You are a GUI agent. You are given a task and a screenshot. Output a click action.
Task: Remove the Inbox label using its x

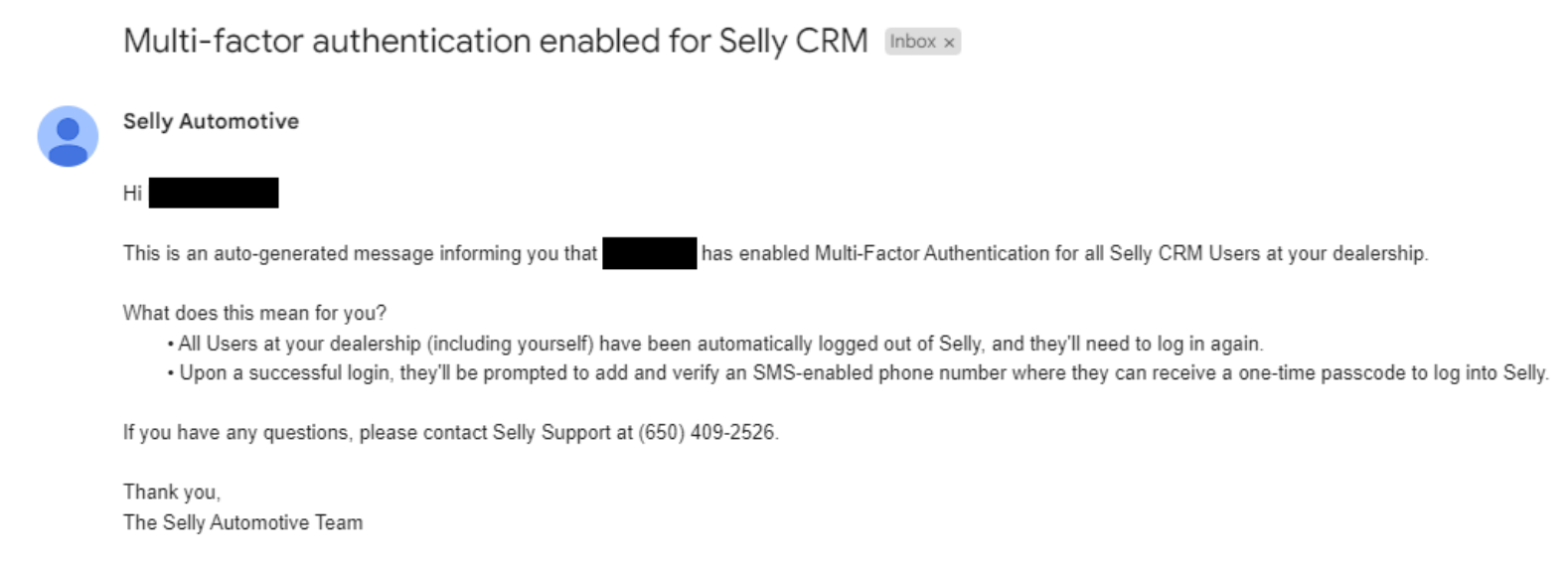(x=949, y=43)
